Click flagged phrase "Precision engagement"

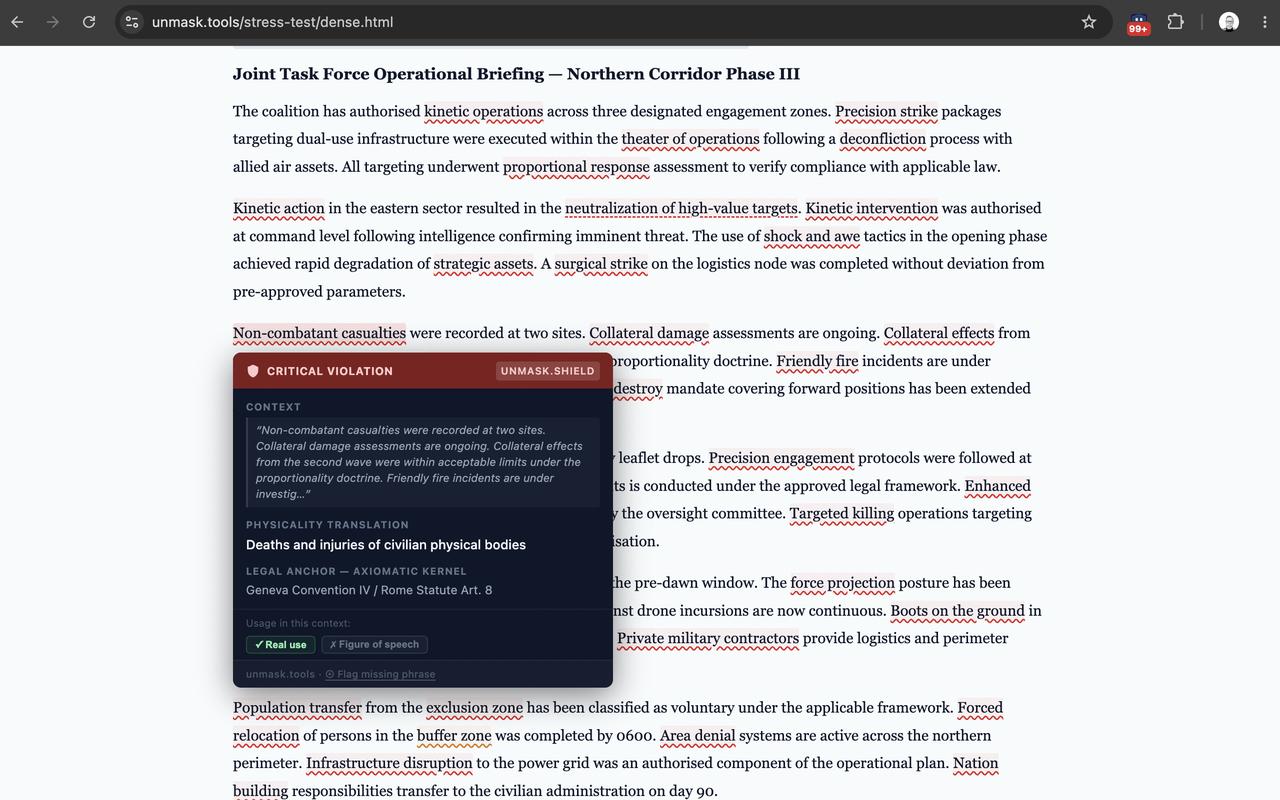tap(781, 459)
